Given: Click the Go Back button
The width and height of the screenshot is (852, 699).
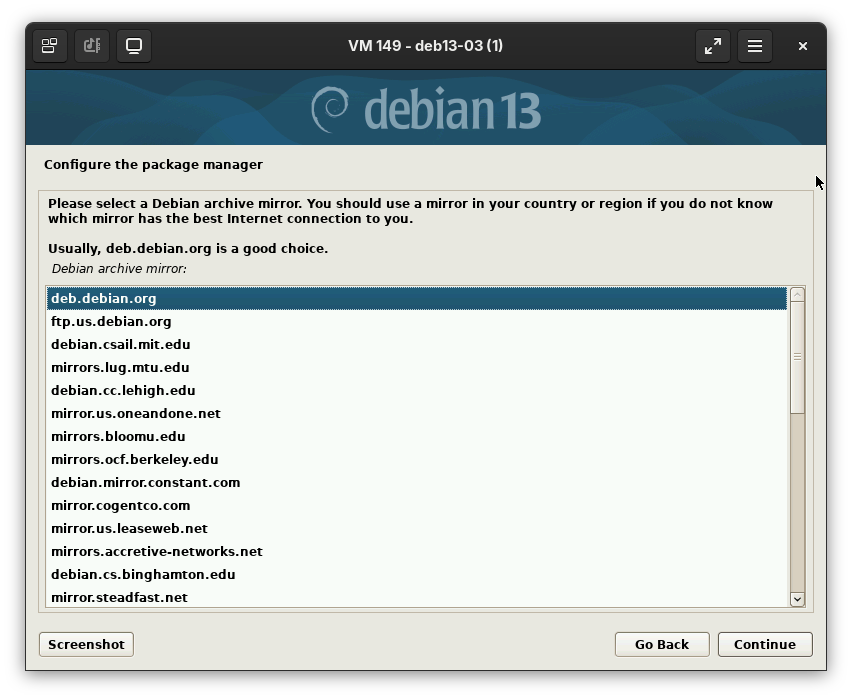Looking at the screenshot, I should point(661,644).
